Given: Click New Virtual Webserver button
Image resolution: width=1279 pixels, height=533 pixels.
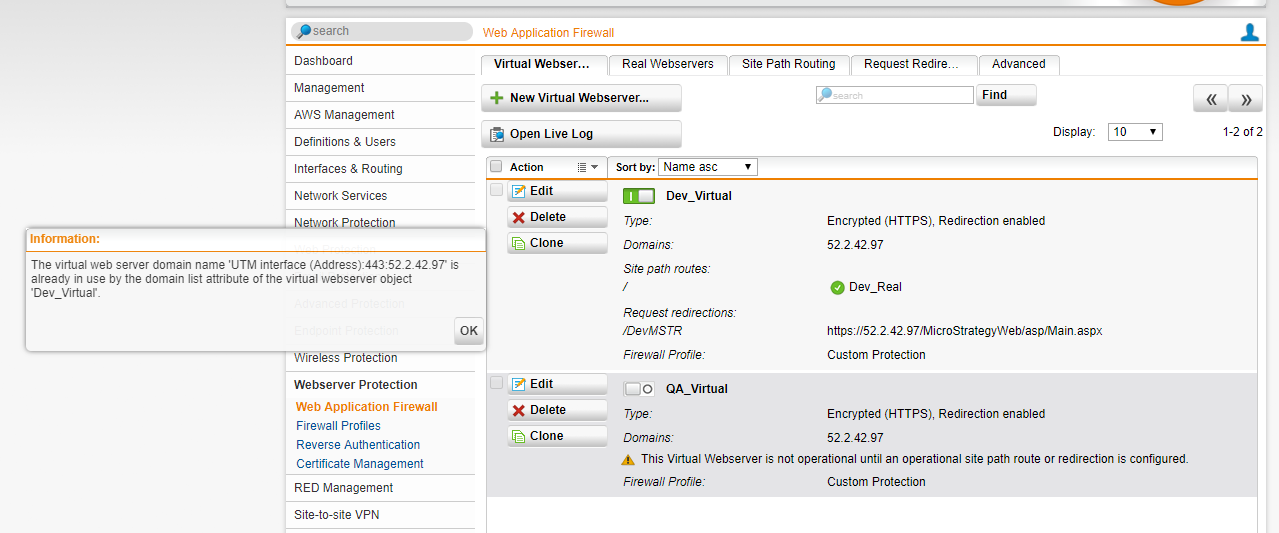Looking at the screenshot, I should (x=581, y=98).
